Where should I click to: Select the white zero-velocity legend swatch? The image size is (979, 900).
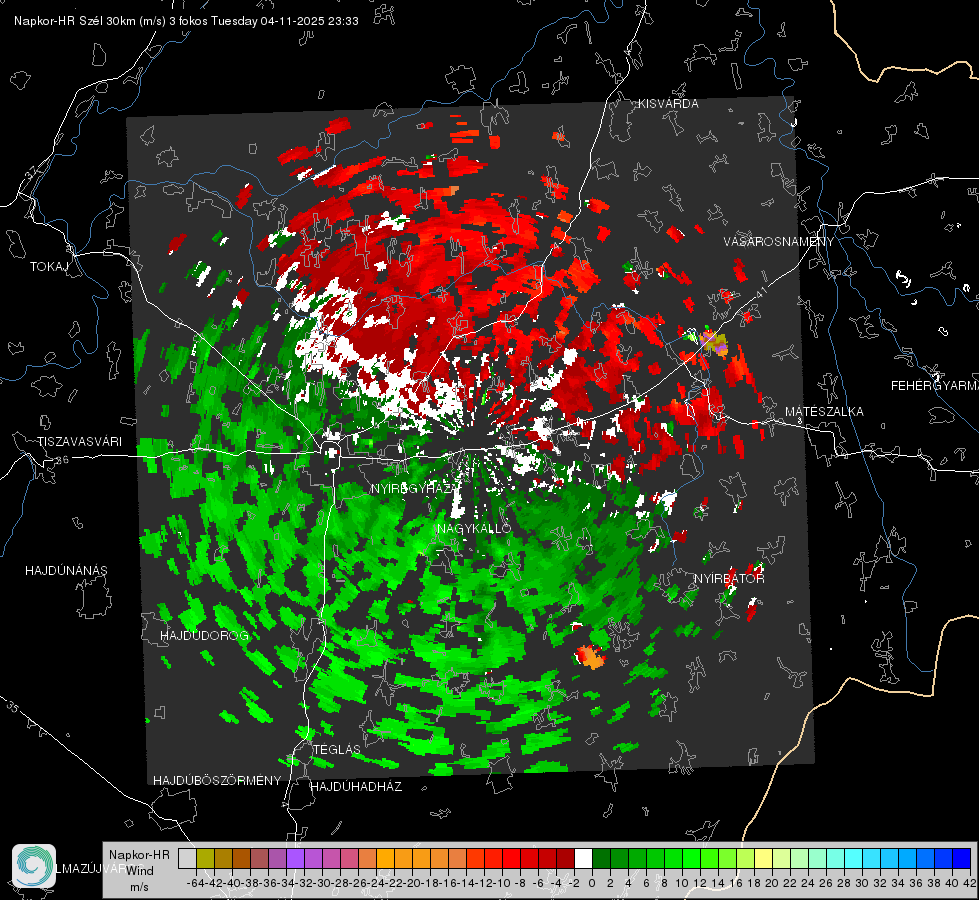[x=583, y=858]
